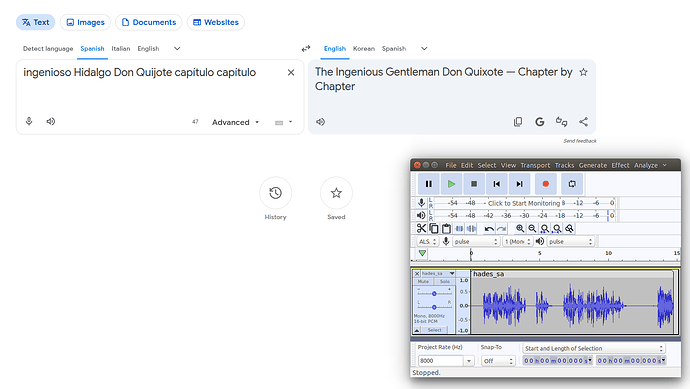
Task: Redo edit in Audacity
Action: [x=501, y=228]
